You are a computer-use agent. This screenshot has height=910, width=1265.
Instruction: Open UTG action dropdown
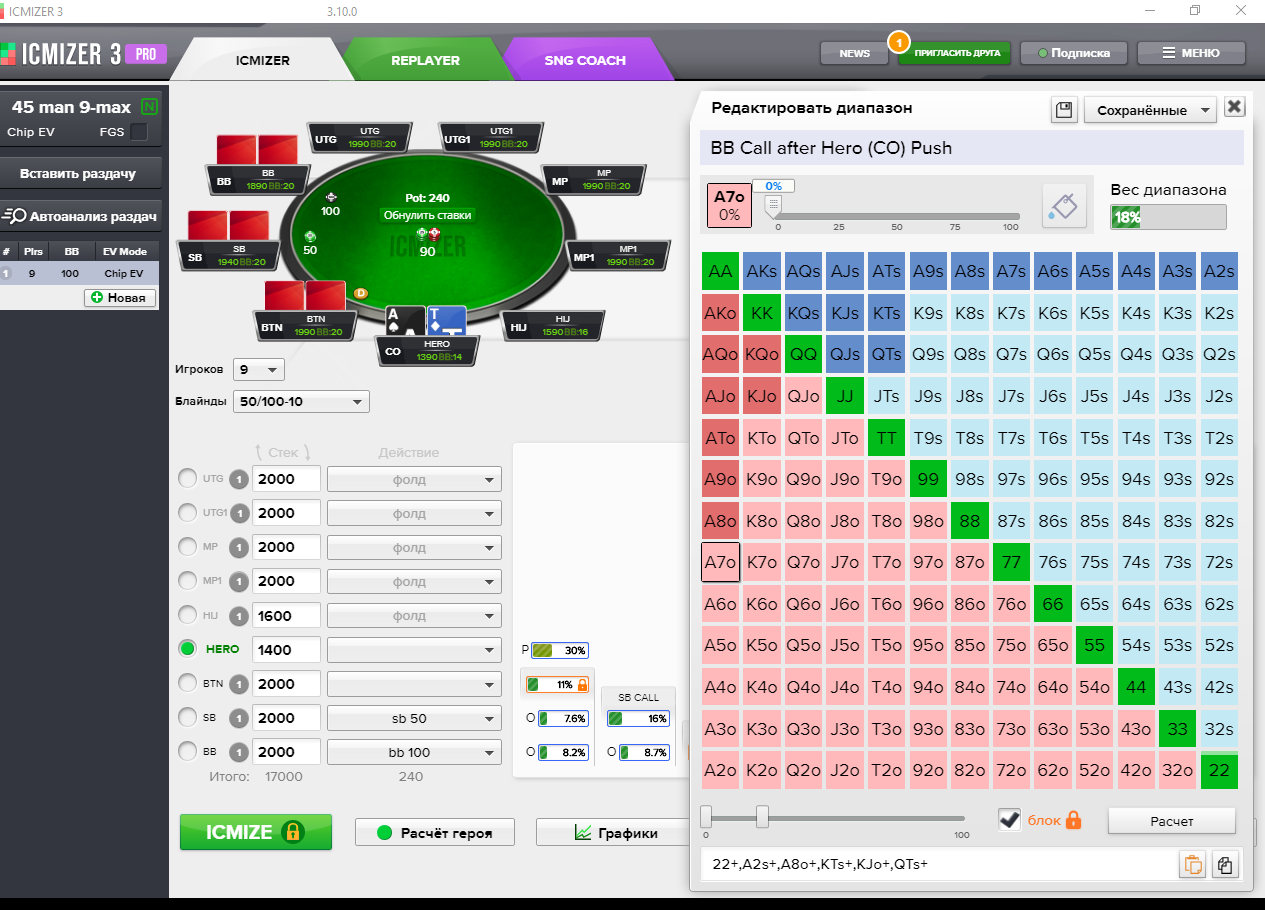tap(414, 479)
